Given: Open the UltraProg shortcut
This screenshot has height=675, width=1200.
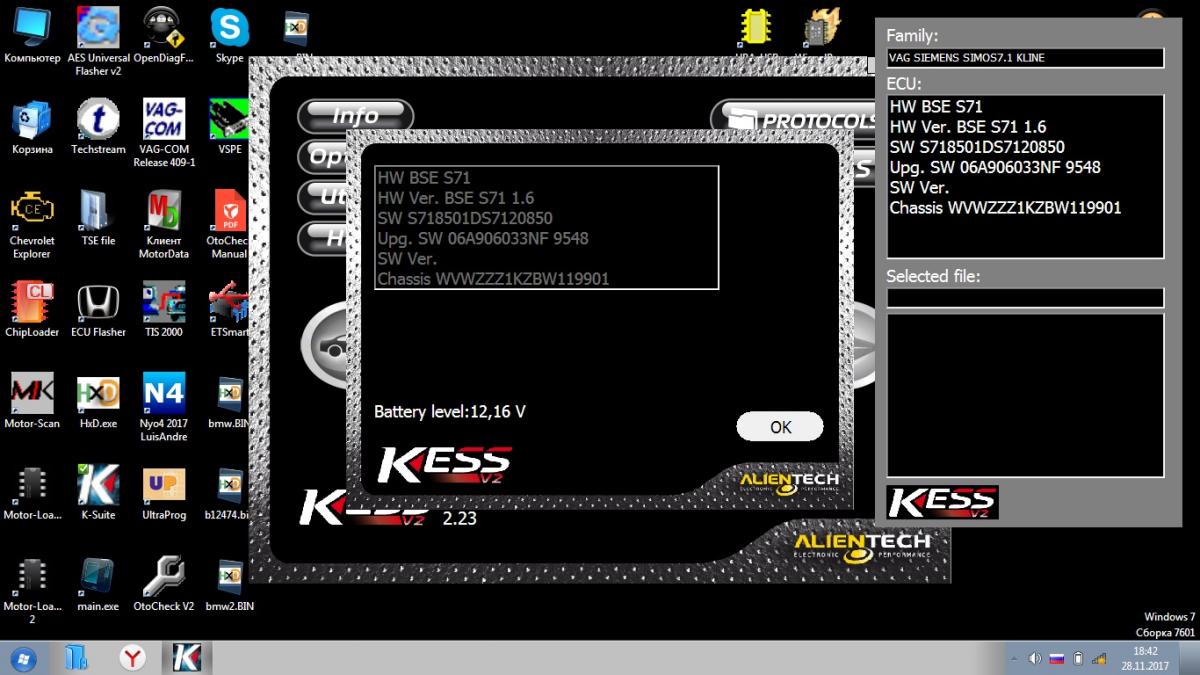Looking at the screenshot, I should [x=163, y=493].
